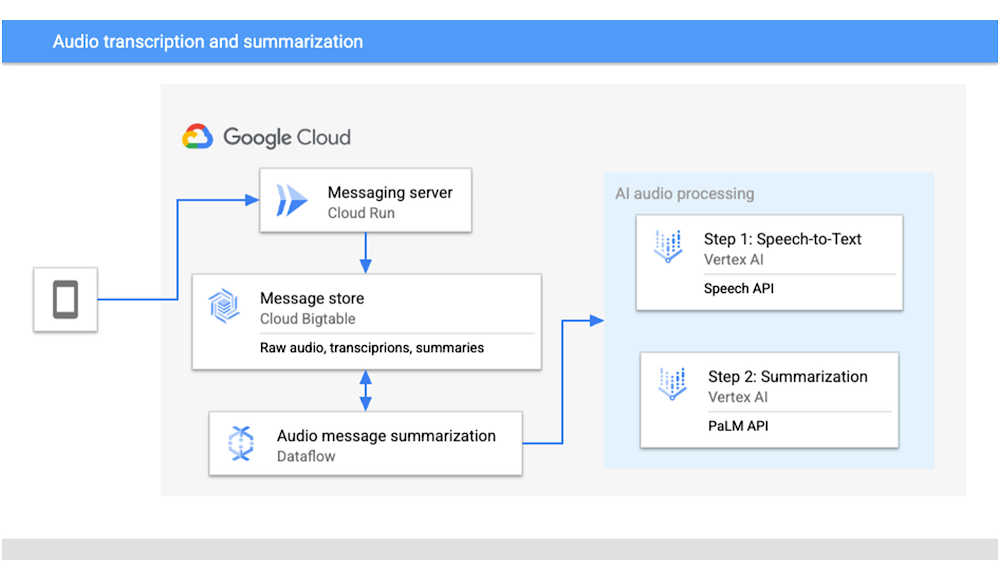Click the "PaLM API" text
This screenshot has height=574, width=1000.
click(738, 425)
